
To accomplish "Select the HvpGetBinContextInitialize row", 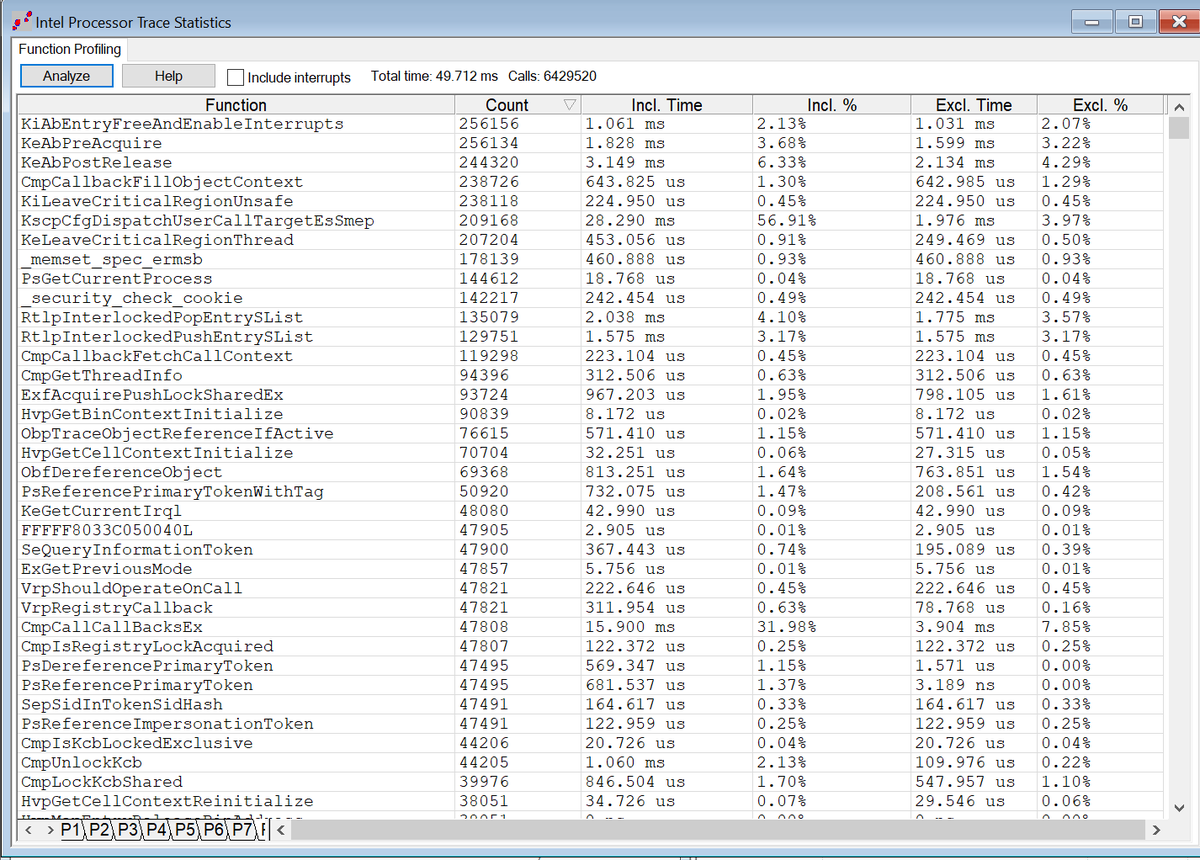I will [592, 414].
